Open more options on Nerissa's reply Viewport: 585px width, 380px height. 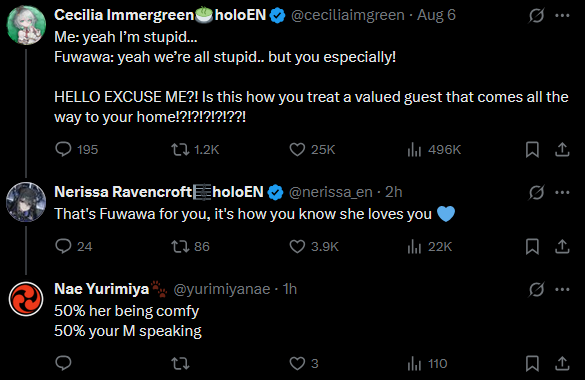pos(562,192)
